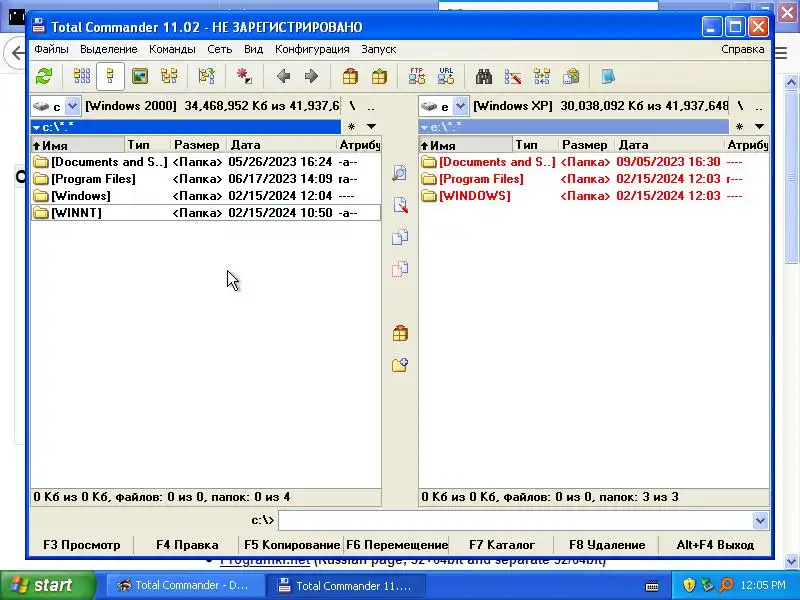The width and height of the screenshot is (800, 600).
Task: Open the left panel directory history arrow
Action: [371, 127]
